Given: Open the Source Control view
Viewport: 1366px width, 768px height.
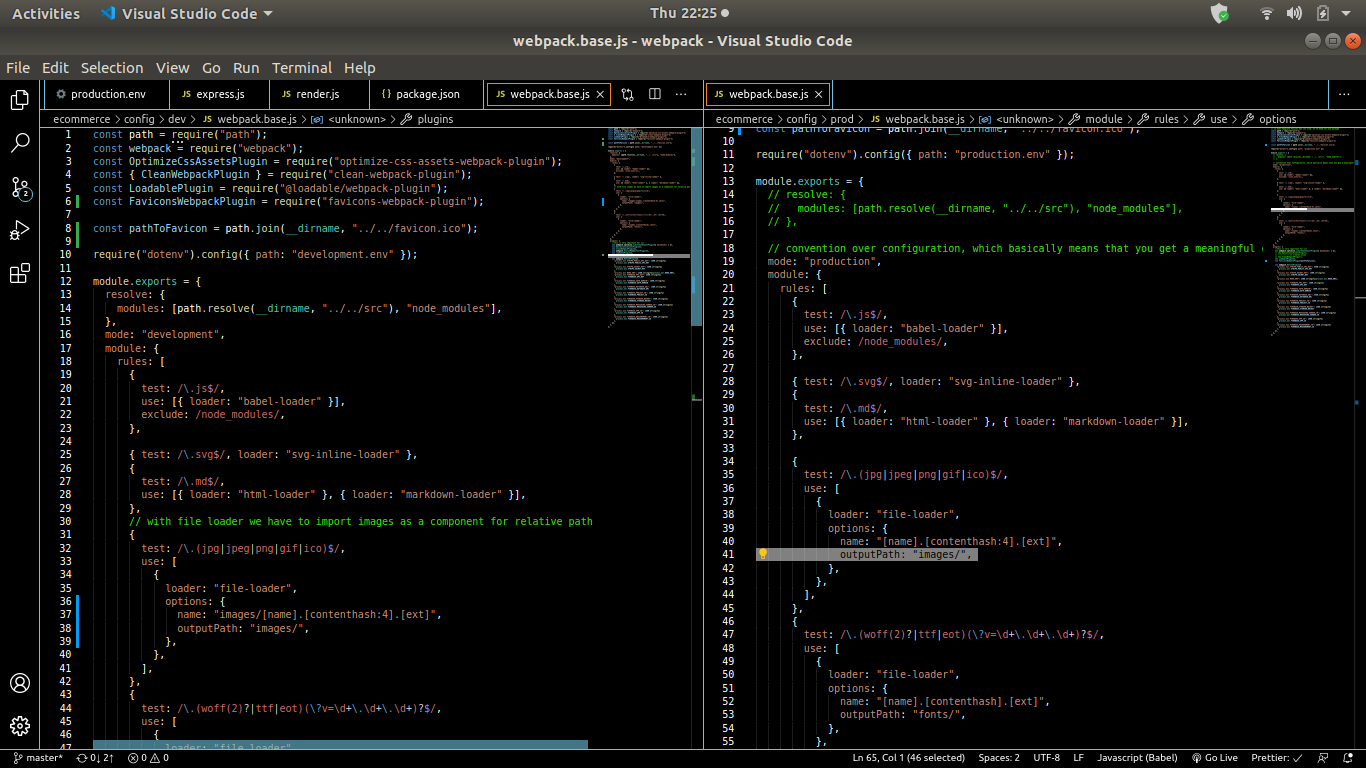Looking at the screenshot, I should (x=20, y=187).
